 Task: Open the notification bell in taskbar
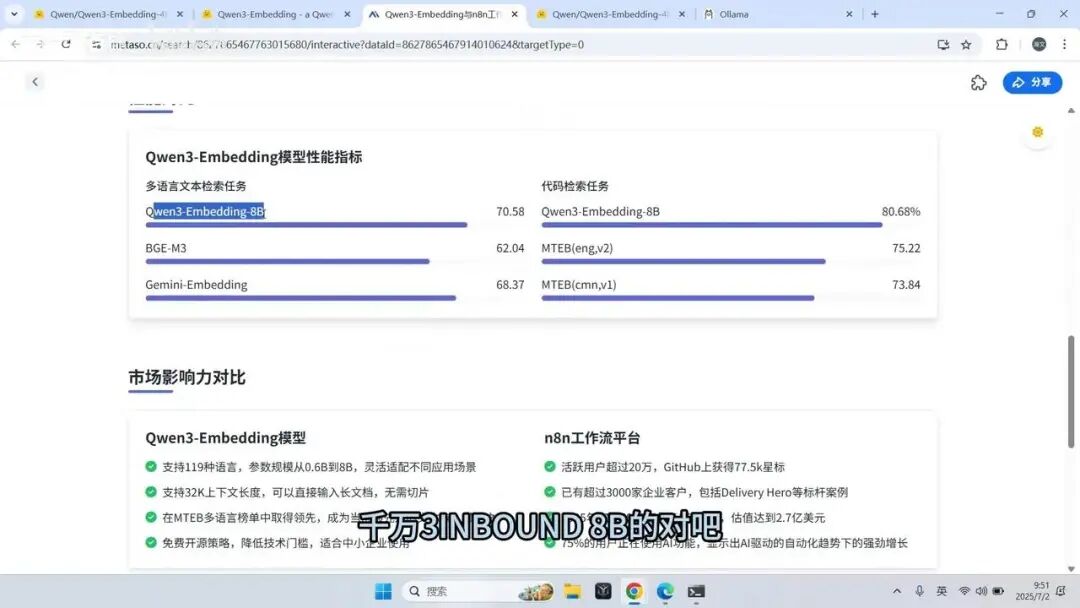click(x=1061, y=591)
